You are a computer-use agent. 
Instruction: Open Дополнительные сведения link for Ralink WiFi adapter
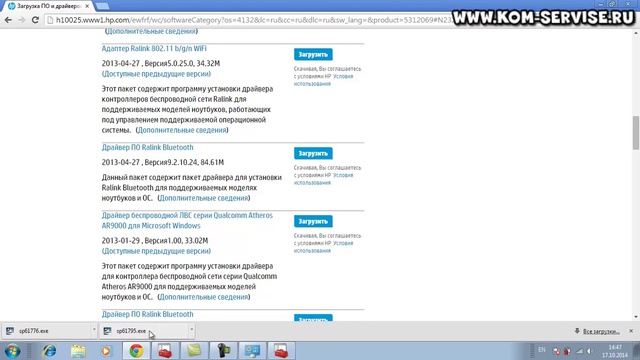pyautogui.click(x=182, y=130)
